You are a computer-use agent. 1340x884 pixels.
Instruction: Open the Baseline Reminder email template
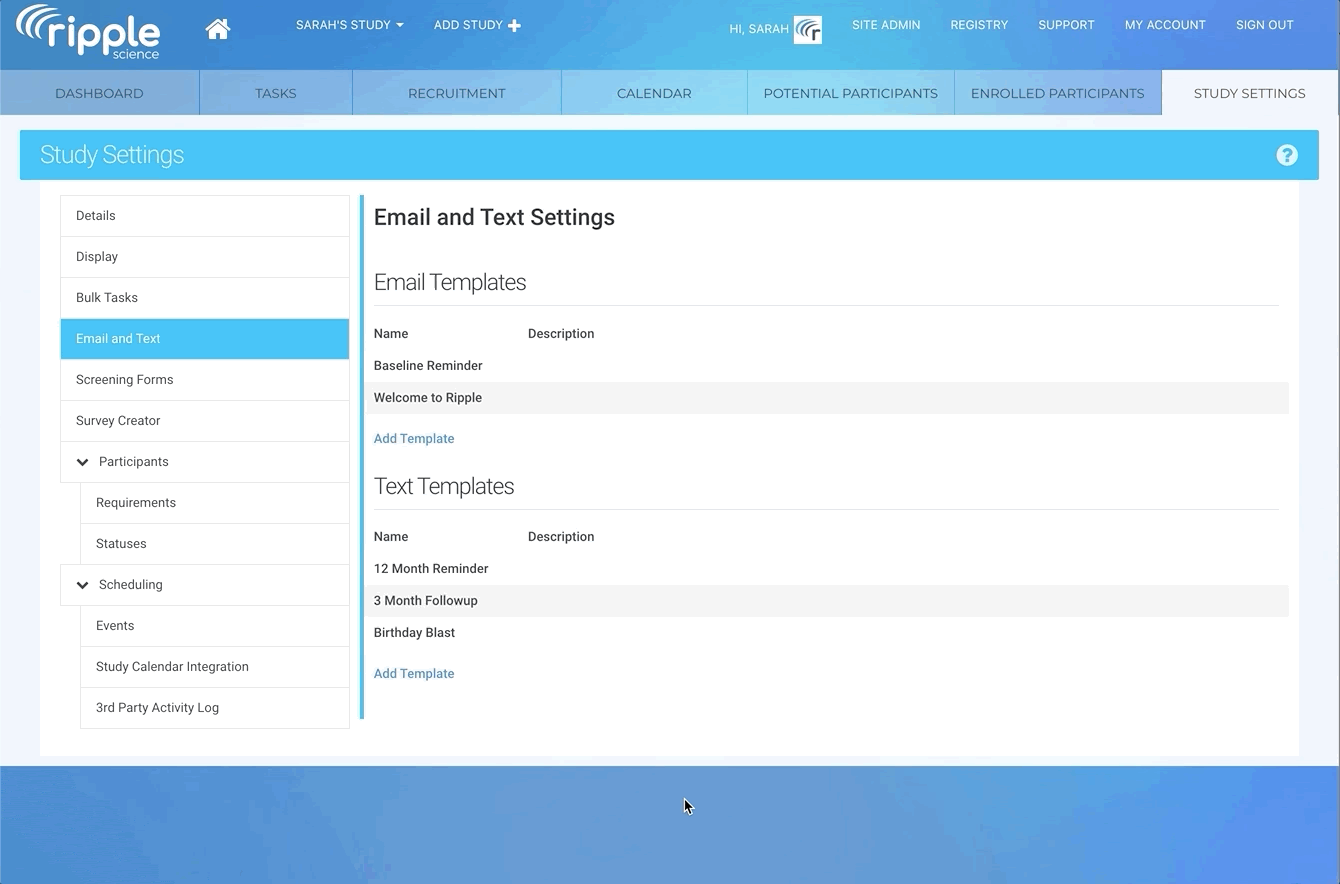pyautogui.click(x=428, y=365)
